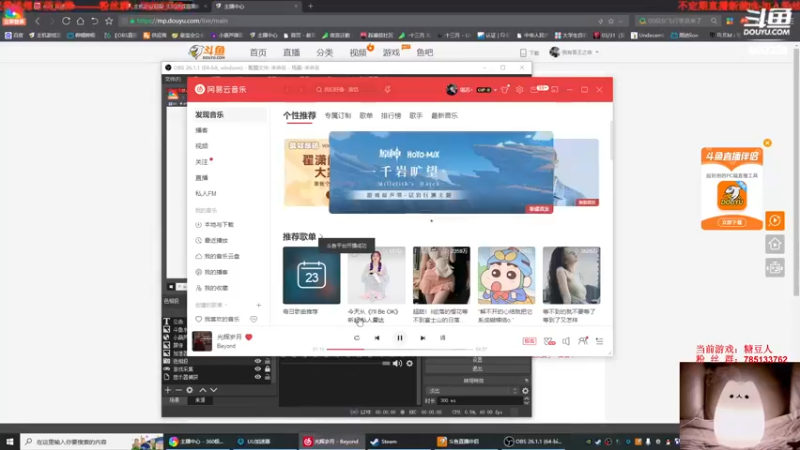Open OBS audio mixer gear settings
This screenshot has width=800, height=450.
pos(409,363)
